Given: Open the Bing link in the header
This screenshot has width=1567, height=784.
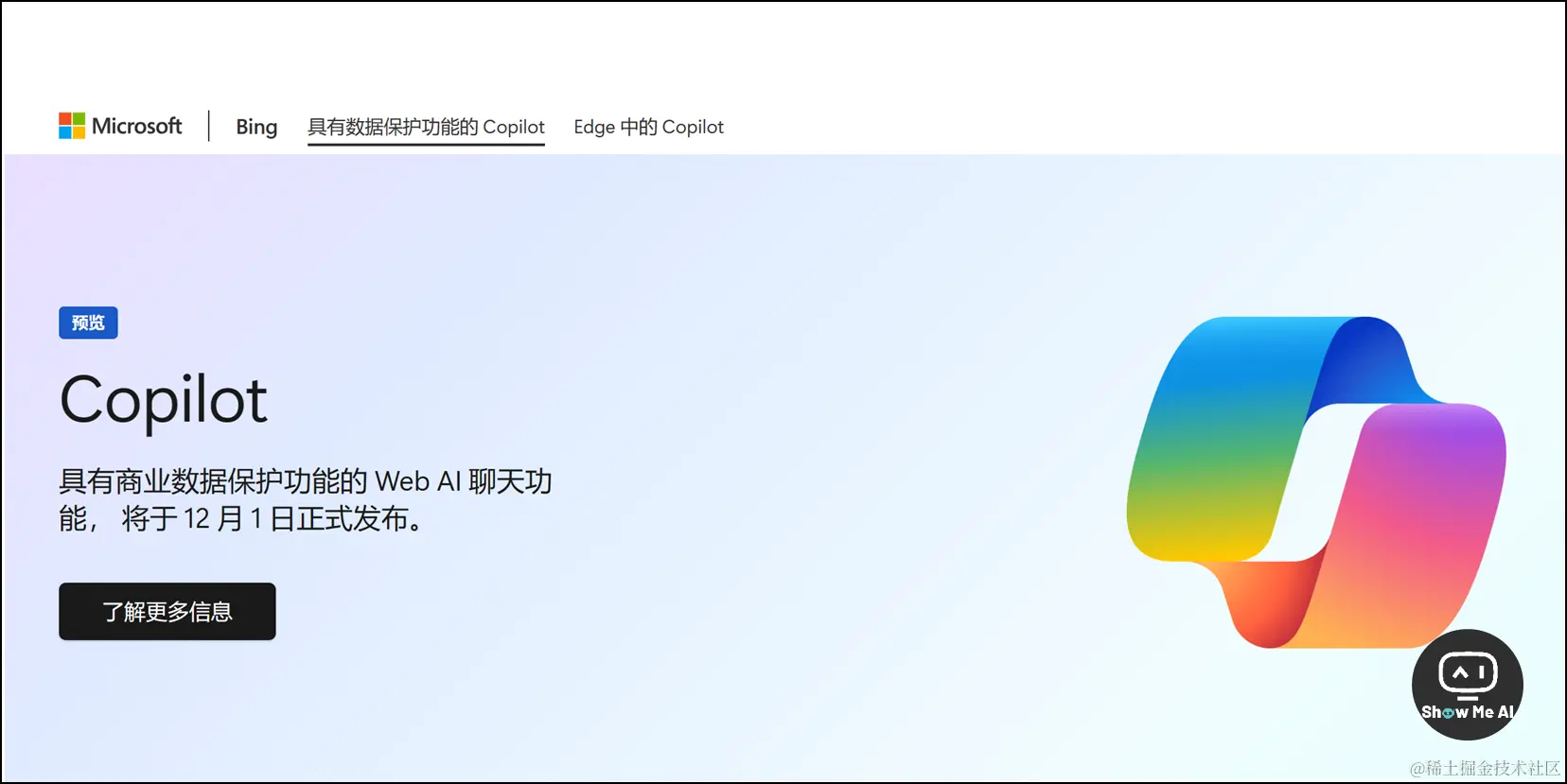Looking at the screenshot, I should 256,127.
